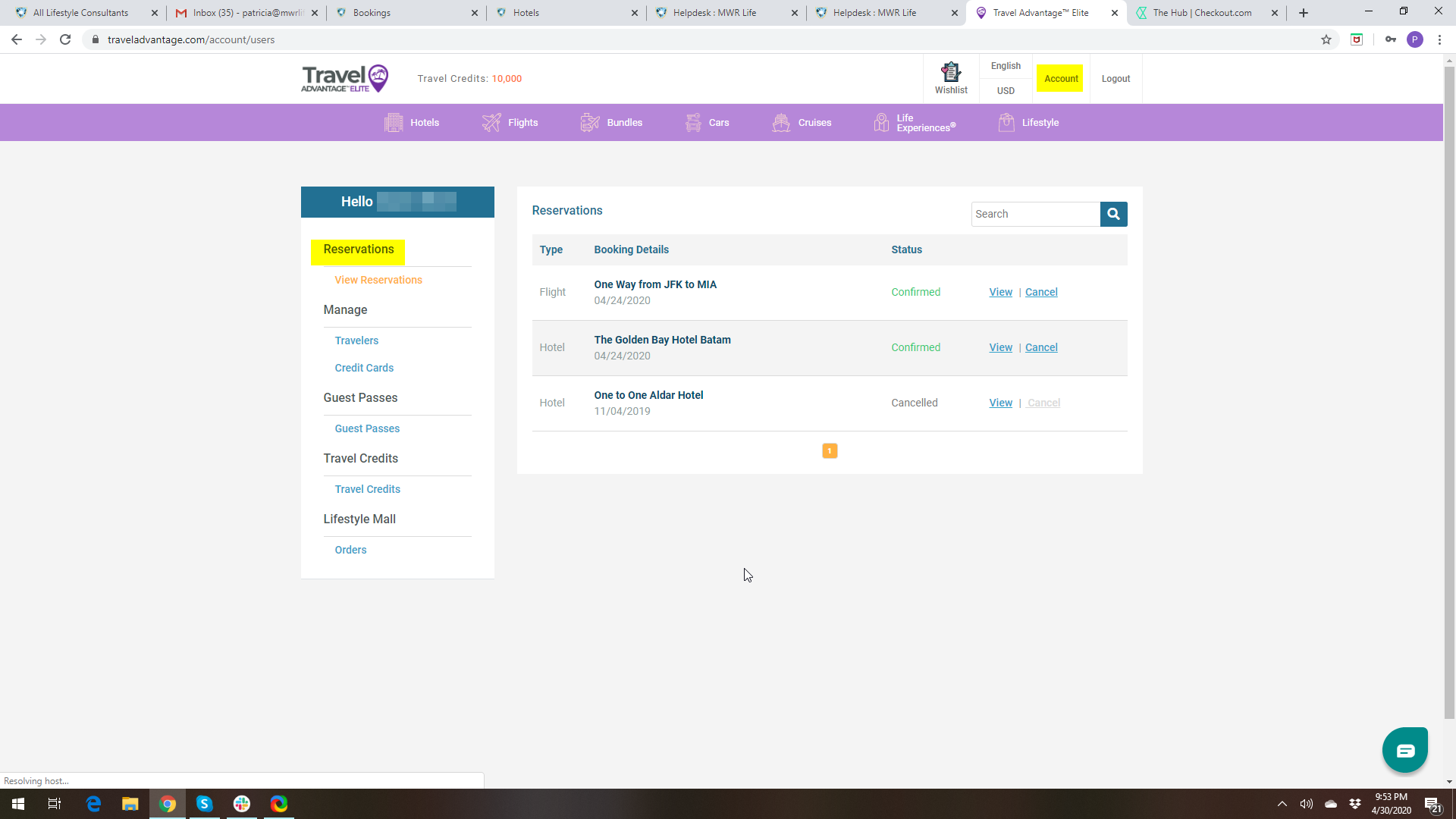Open the chat support bubble

coord(1404,750)
